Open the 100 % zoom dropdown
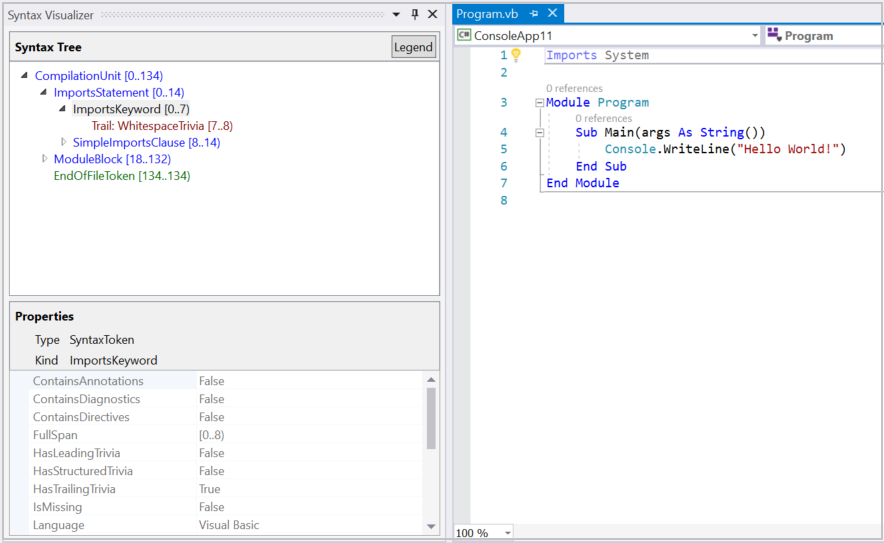The width and height of the screenshot is (884, 543). (x=507, y=533)
